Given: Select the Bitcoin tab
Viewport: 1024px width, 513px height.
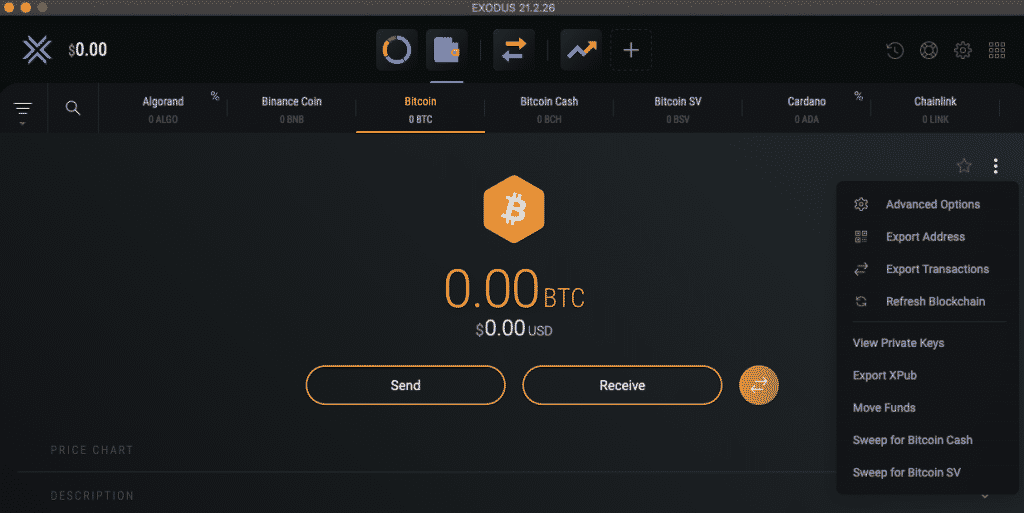Looking at the screenshot, I should [420, 108].
